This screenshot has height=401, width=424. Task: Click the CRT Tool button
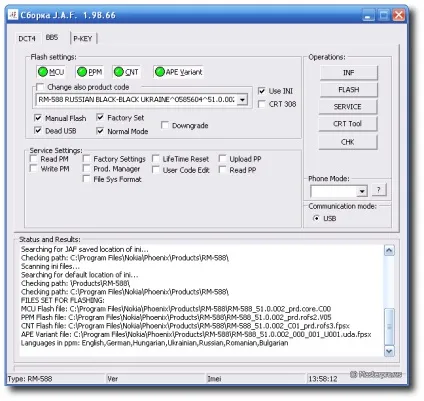tap(348, 124)
